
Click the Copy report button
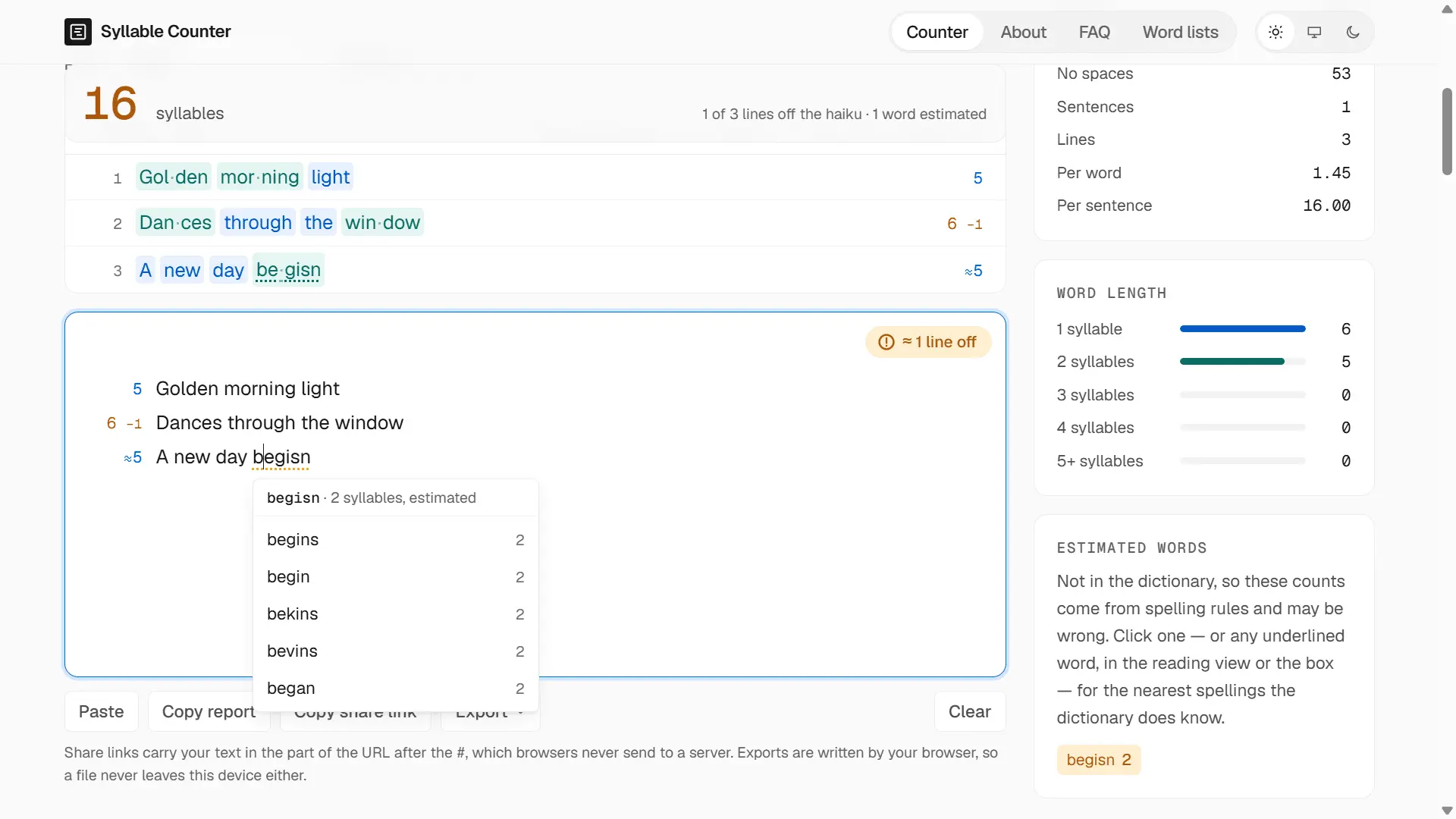point(209,711)
